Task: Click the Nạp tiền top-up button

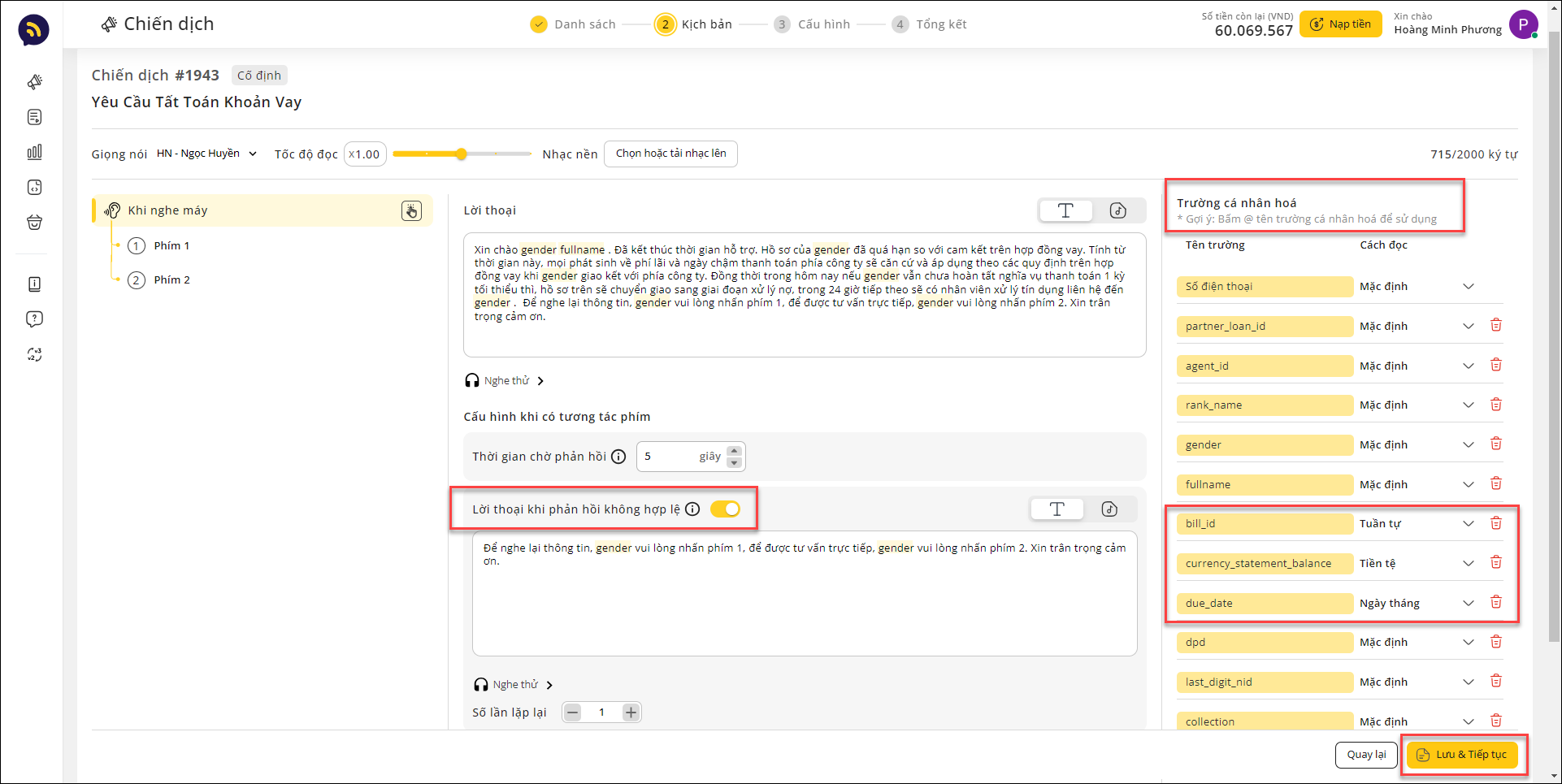Action: click(1340, 24)
